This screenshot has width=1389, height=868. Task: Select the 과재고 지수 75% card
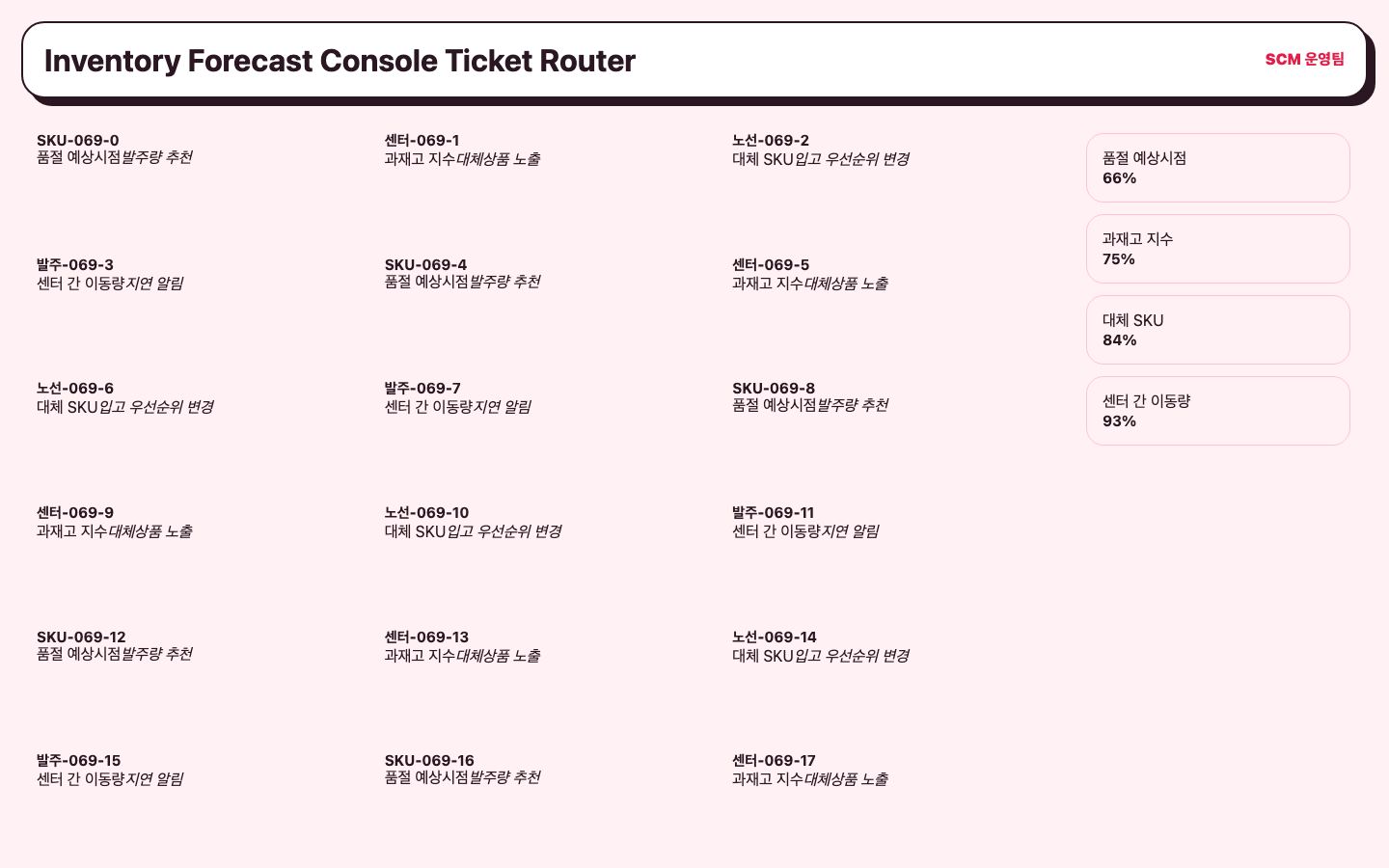tap(1218, 249)
